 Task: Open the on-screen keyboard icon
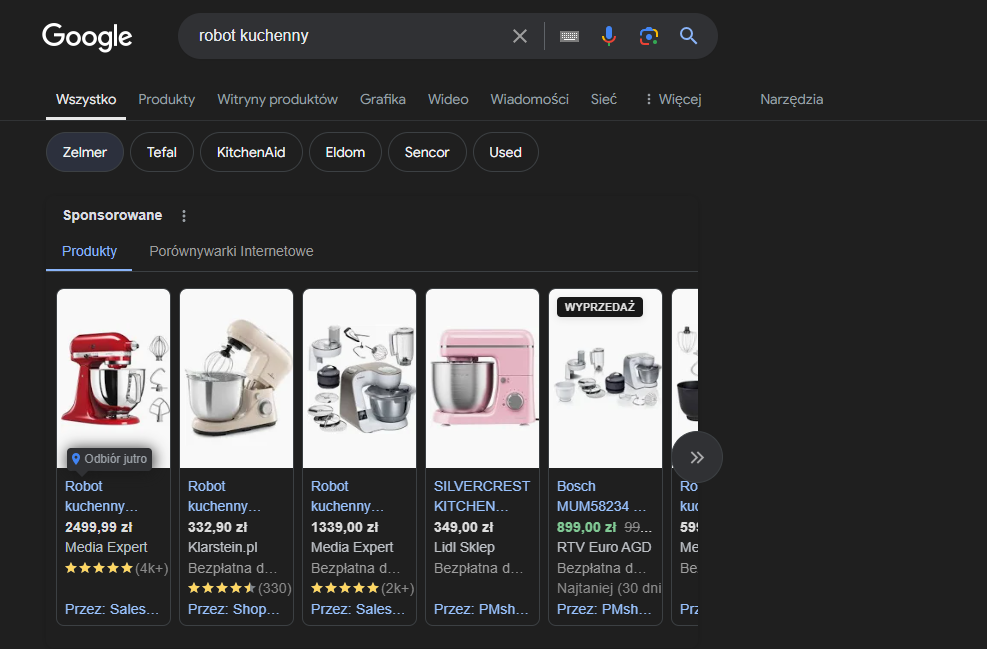click(569, 36)
